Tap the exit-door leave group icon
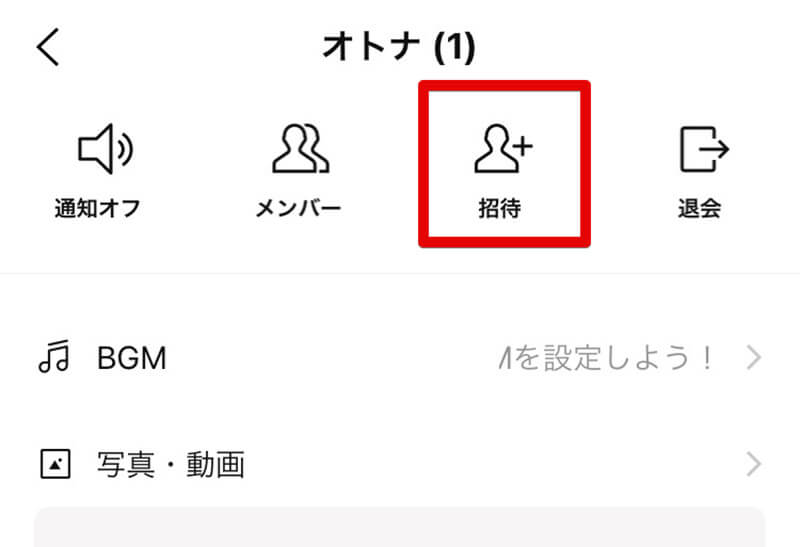This screenshot has width=800, height=547. click(704, 148)
